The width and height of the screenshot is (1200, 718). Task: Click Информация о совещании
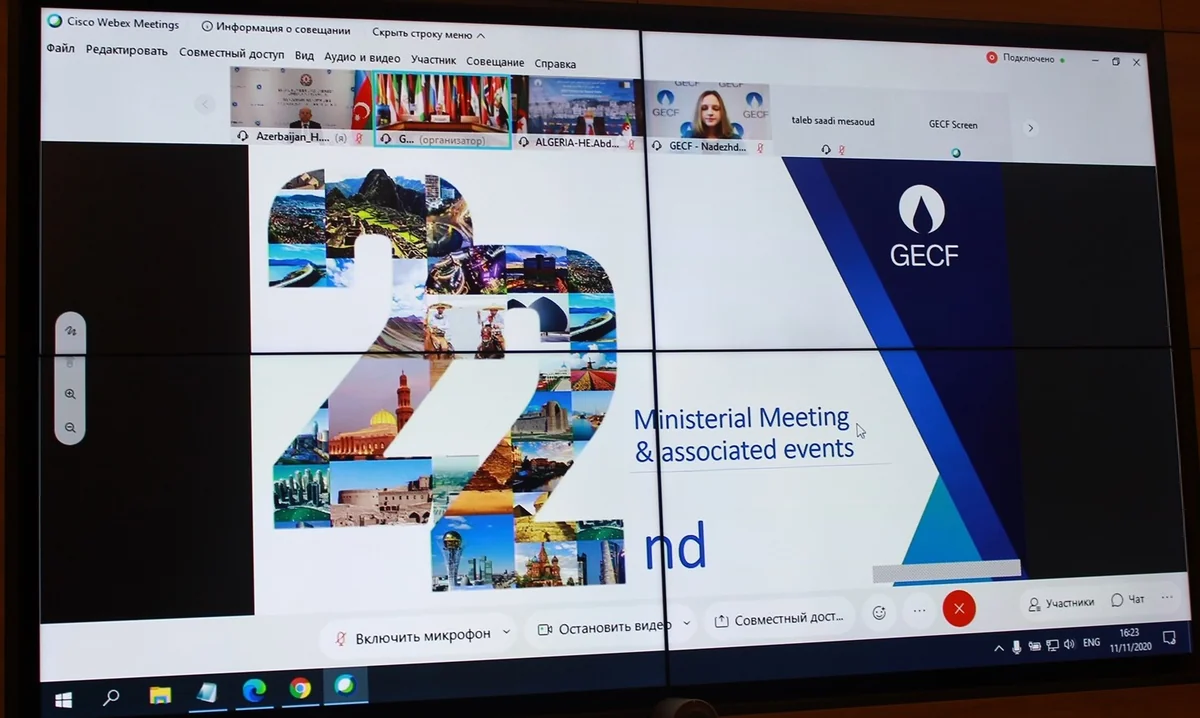(x=276, y=28)
